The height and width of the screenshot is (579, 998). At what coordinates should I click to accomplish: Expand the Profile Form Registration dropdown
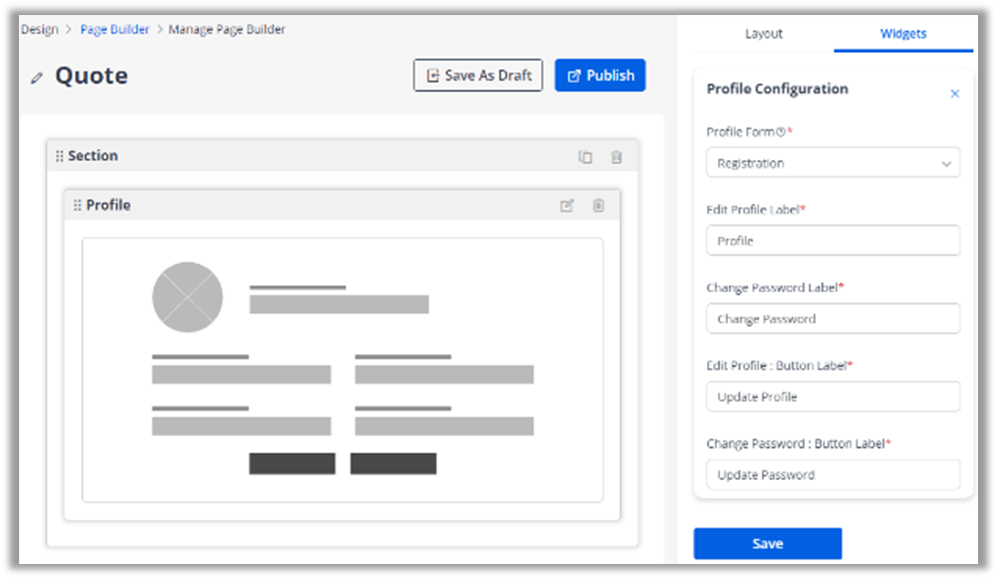(832, 163)
